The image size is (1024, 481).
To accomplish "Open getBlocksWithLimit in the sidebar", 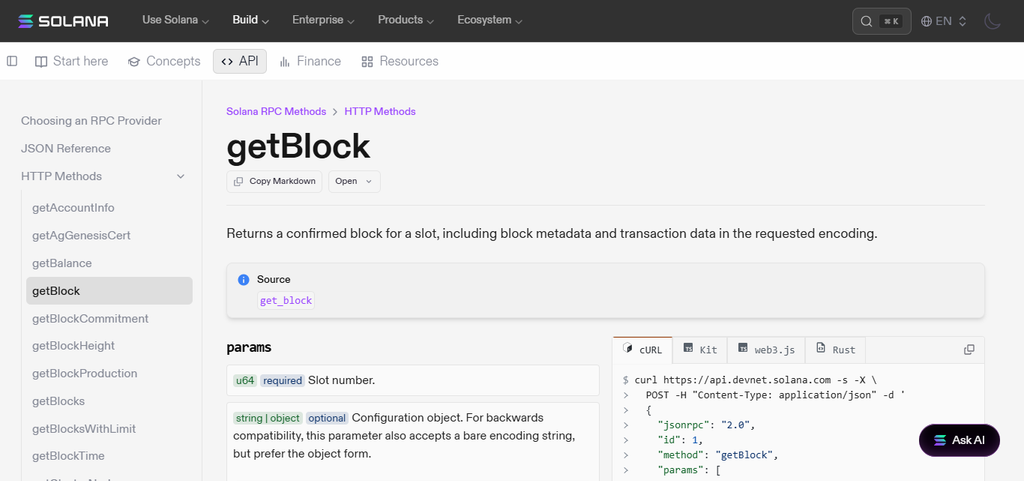I will tap(84, 429).
